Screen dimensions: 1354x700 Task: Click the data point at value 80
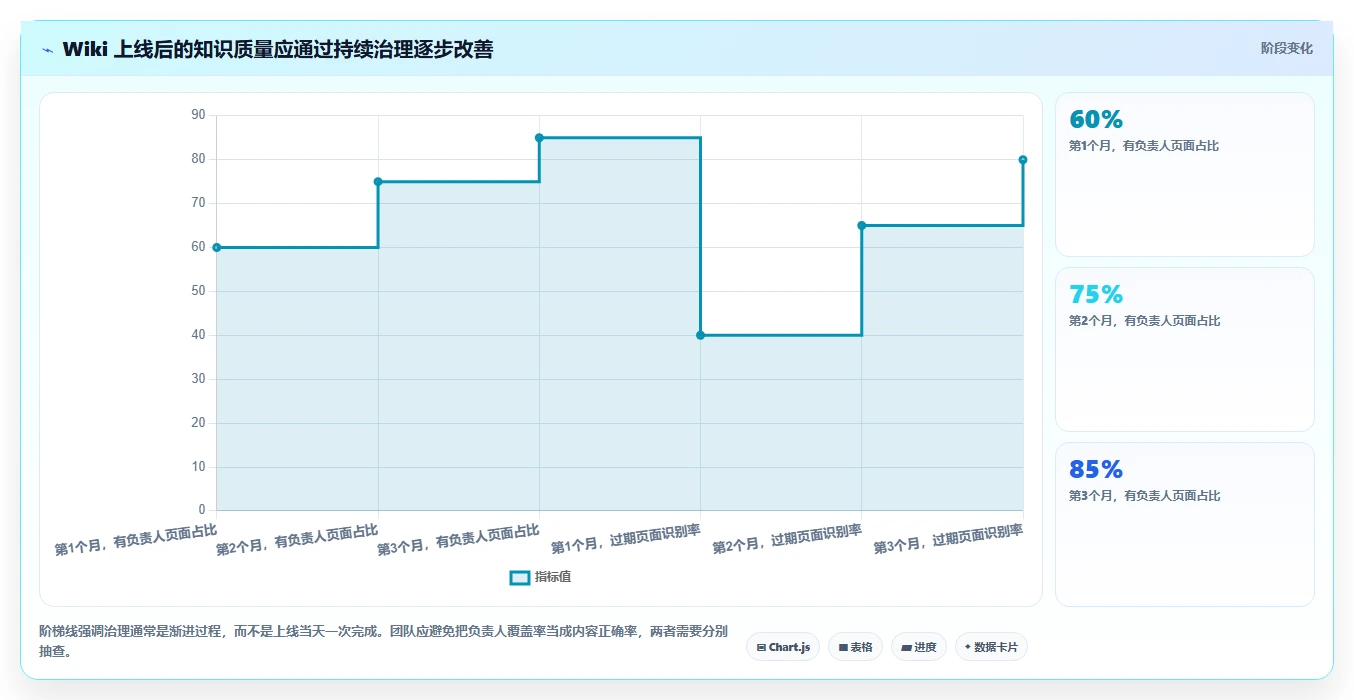pyautogui.click(x=1023, y=159)
